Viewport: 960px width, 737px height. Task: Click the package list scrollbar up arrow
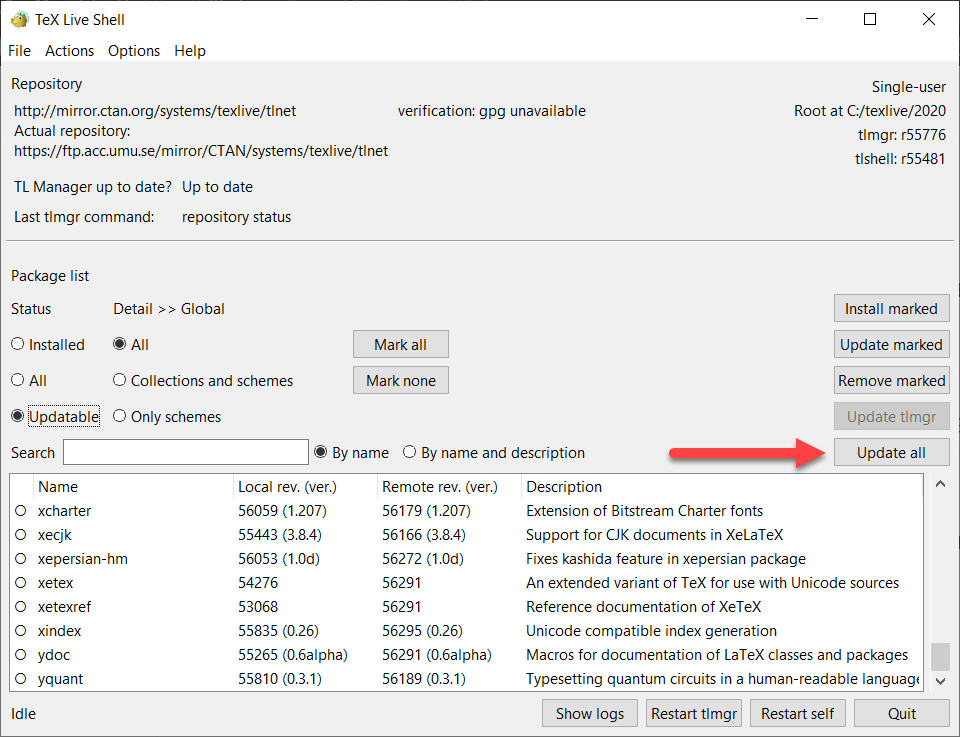coord(940,483)
